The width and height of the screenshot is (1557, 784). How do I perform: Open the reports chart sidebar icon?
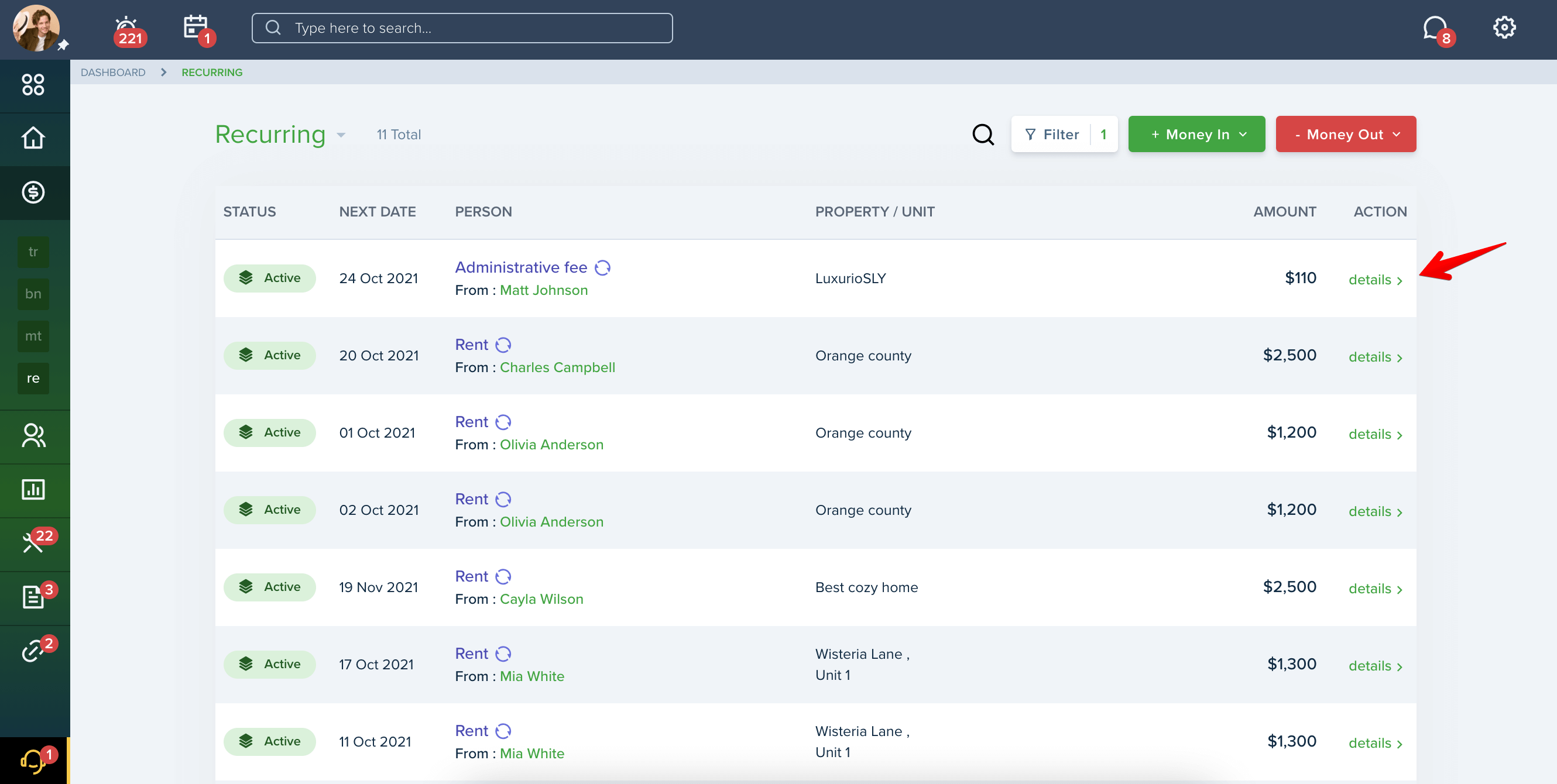[x=33, y=489]
